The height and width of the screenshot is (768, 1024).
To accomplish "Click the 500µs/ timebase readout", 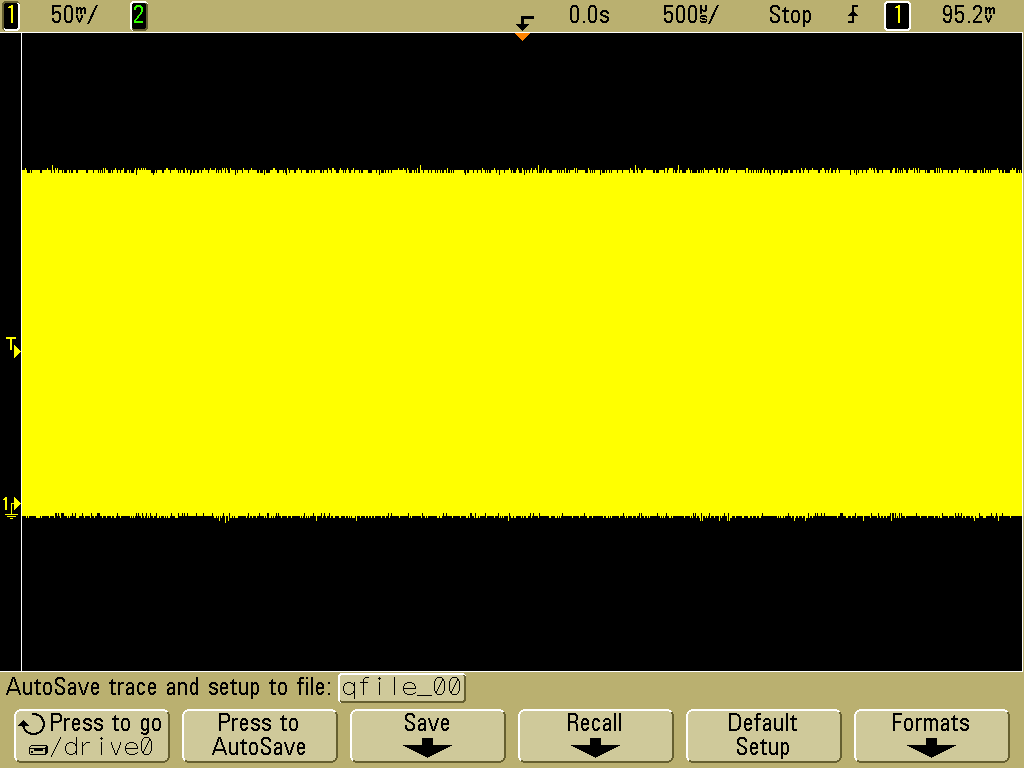I will coord(690,15).
